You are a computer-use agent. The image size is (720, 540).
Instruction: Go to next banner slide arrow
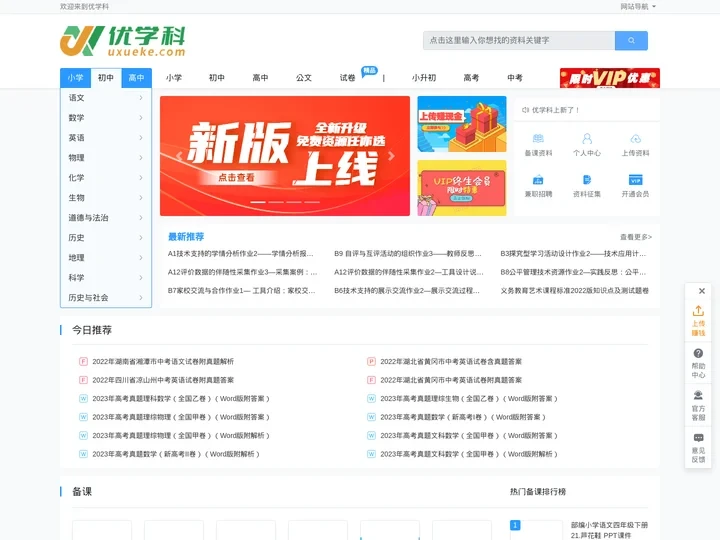(391, 156)
